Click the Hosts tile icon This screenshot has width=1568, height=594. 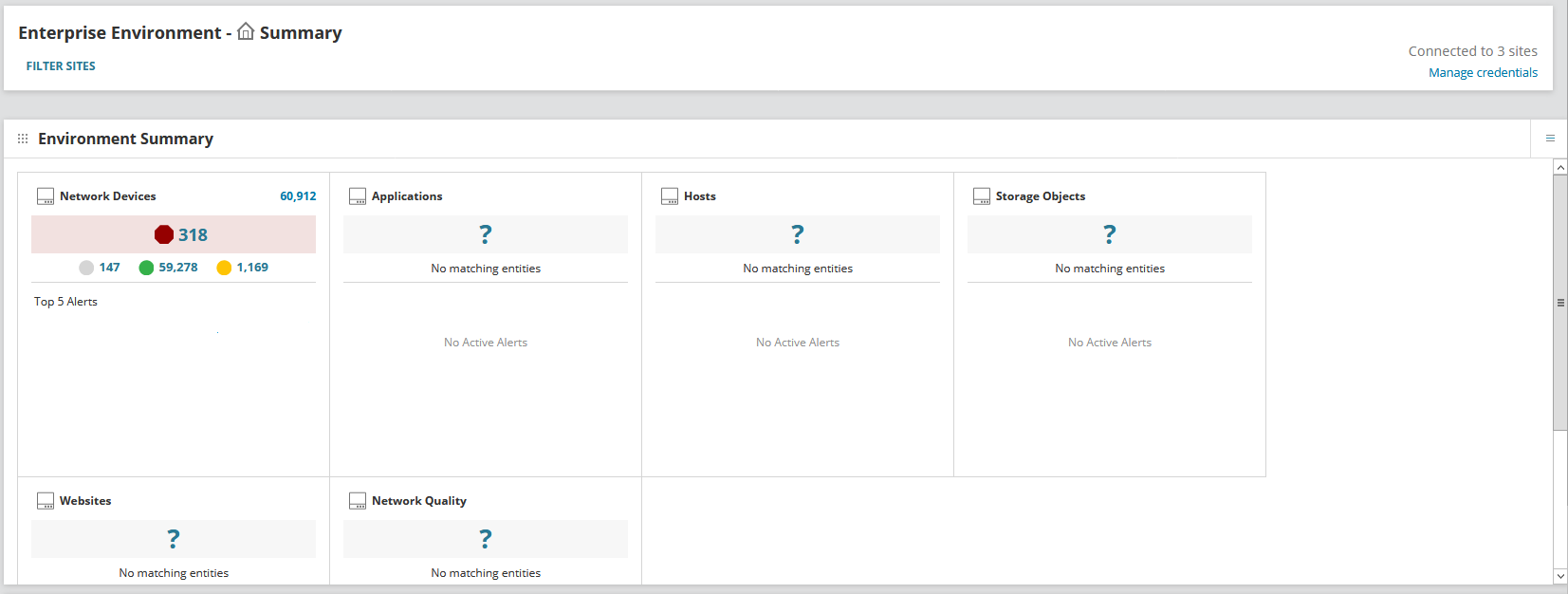click(670, 196)
